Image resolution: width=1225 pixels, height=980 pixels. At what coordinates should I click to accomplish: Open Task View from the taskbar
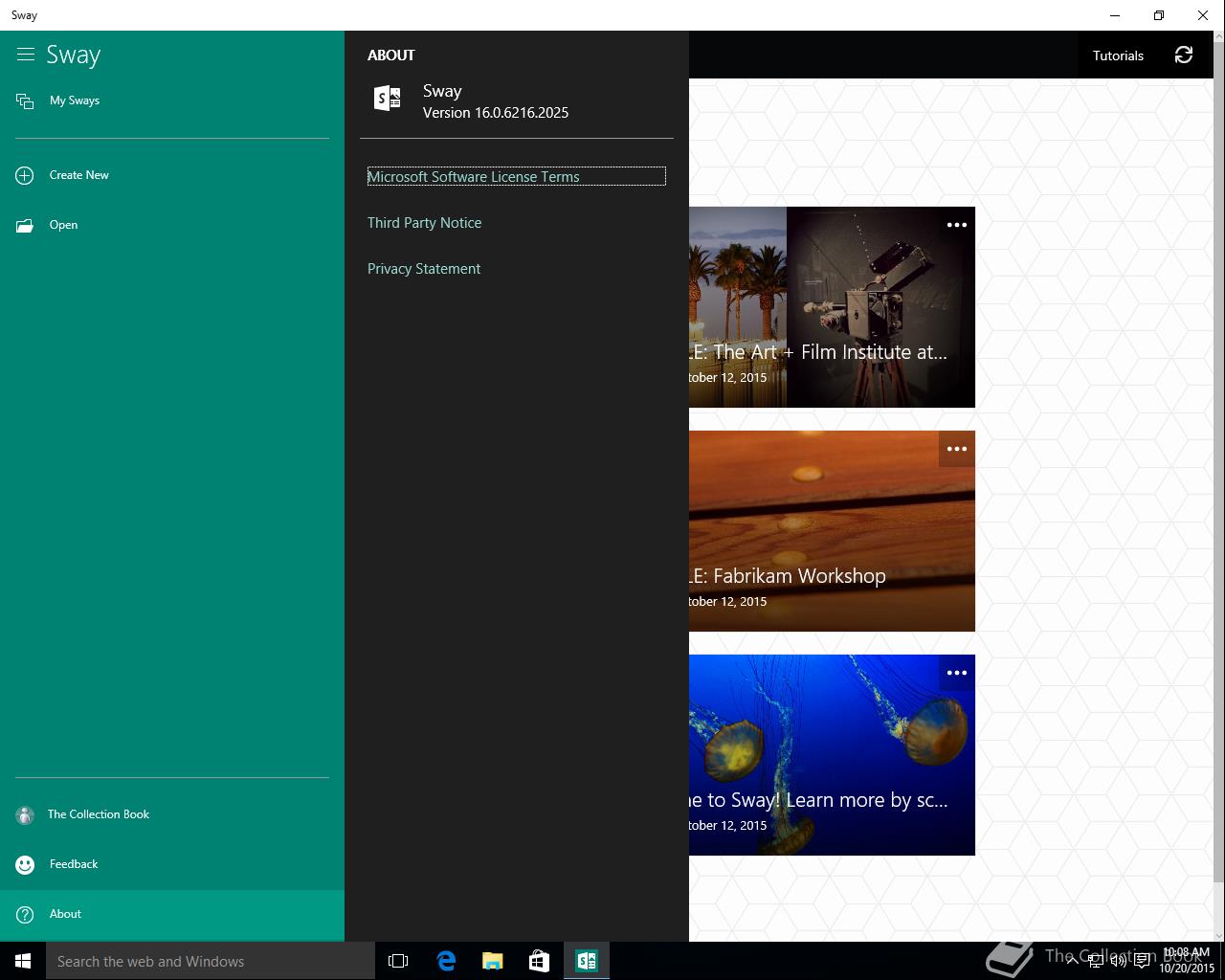click(x=398, y=961)
